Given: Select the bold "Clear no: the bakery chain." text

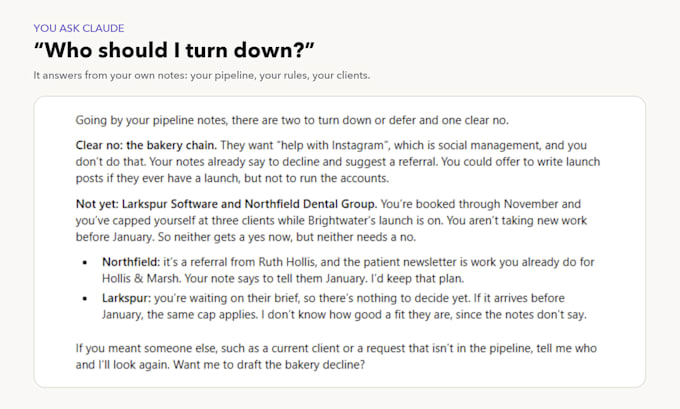Looking at the screenshot, I should pos(146,145).
